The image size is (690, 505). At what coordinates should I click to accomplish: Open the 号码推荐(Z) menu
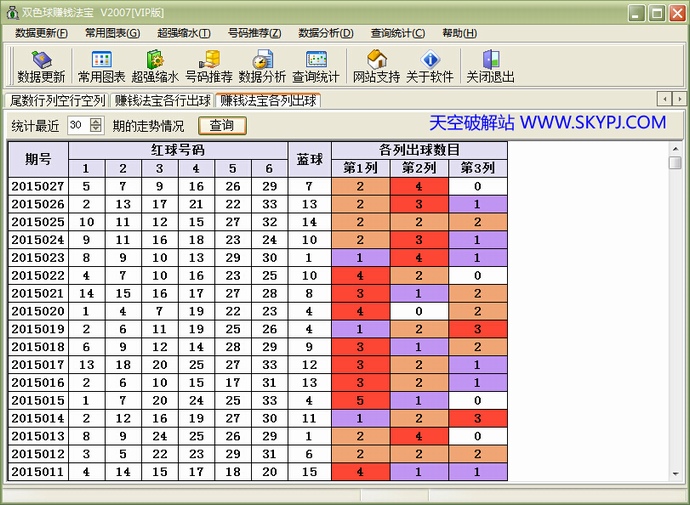pos(254,33)
